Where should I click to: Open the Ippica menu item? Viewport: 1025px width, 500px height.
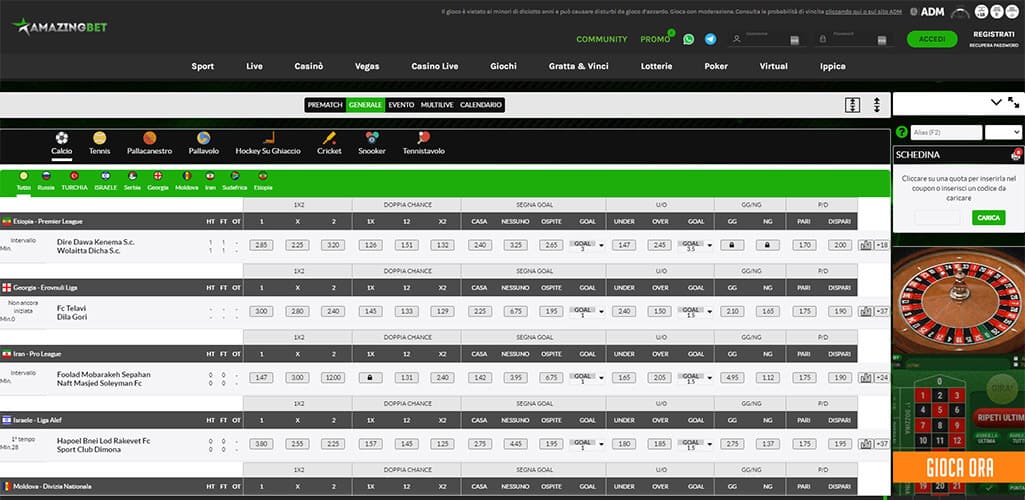tap(833, 66)
